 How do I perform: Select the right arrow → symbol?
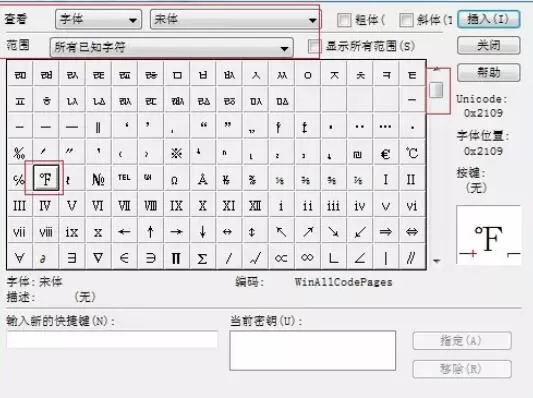(176, 231)
